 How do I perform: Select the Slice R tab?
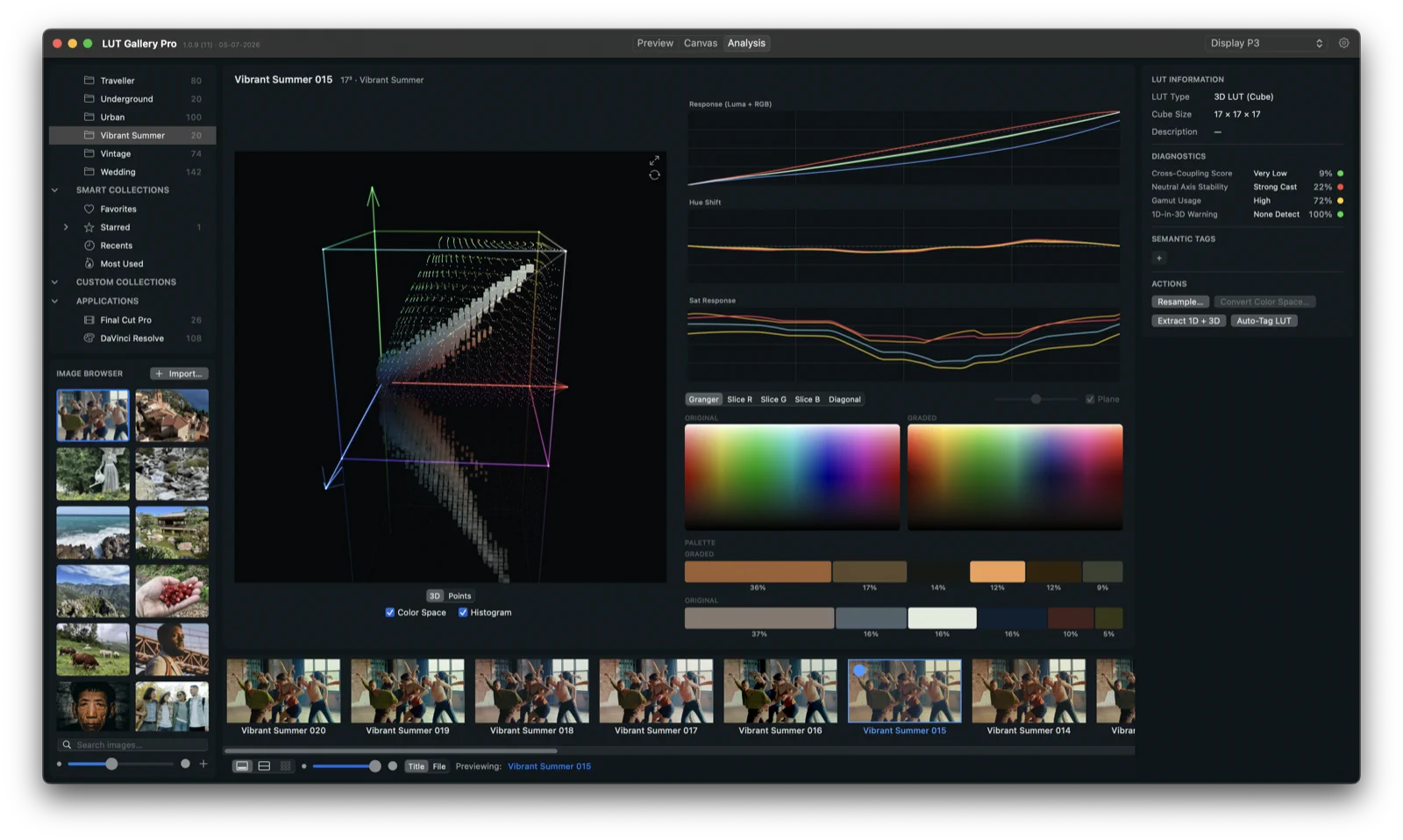[x=739, y=399]
